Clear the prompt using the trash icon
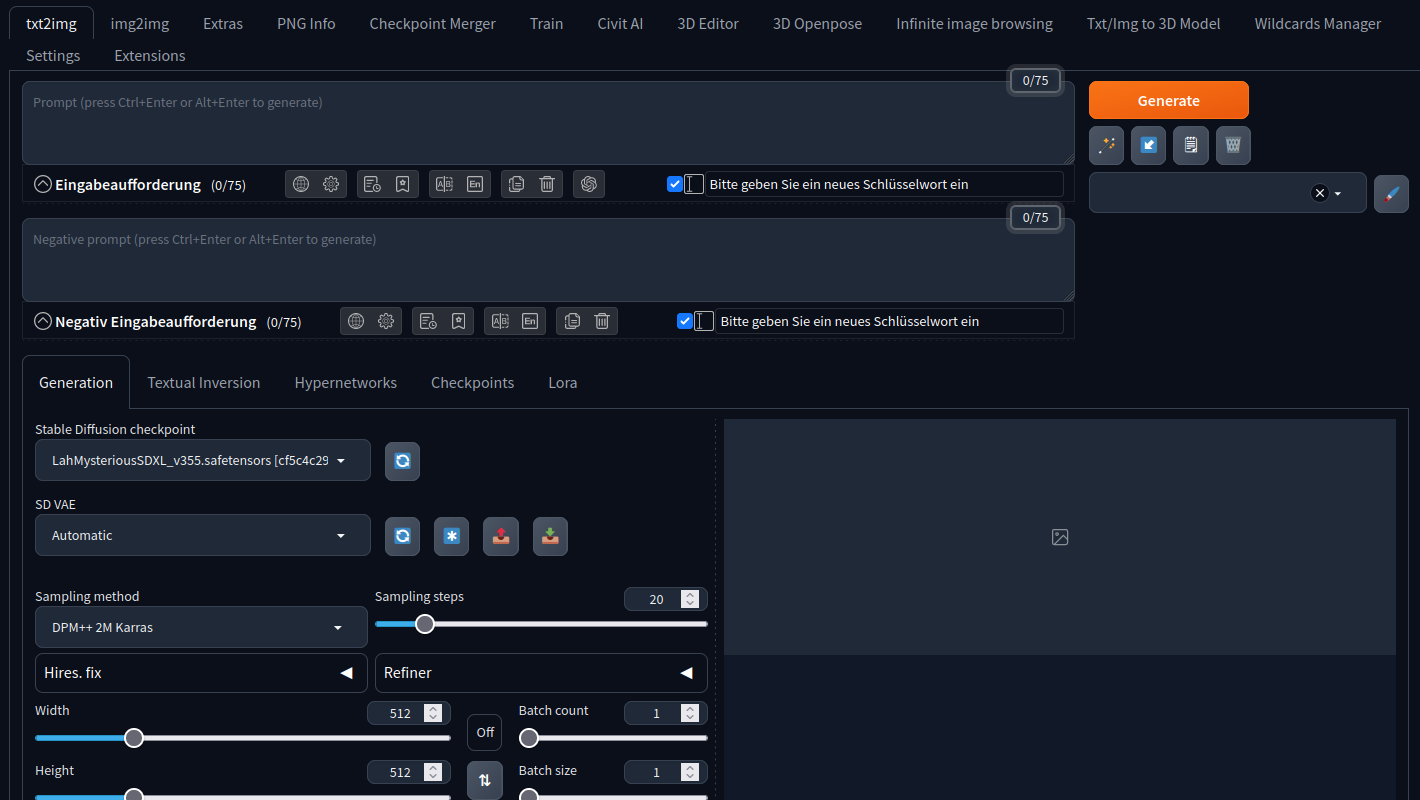Screen dimensions: 1420x800 coord(546,184)
